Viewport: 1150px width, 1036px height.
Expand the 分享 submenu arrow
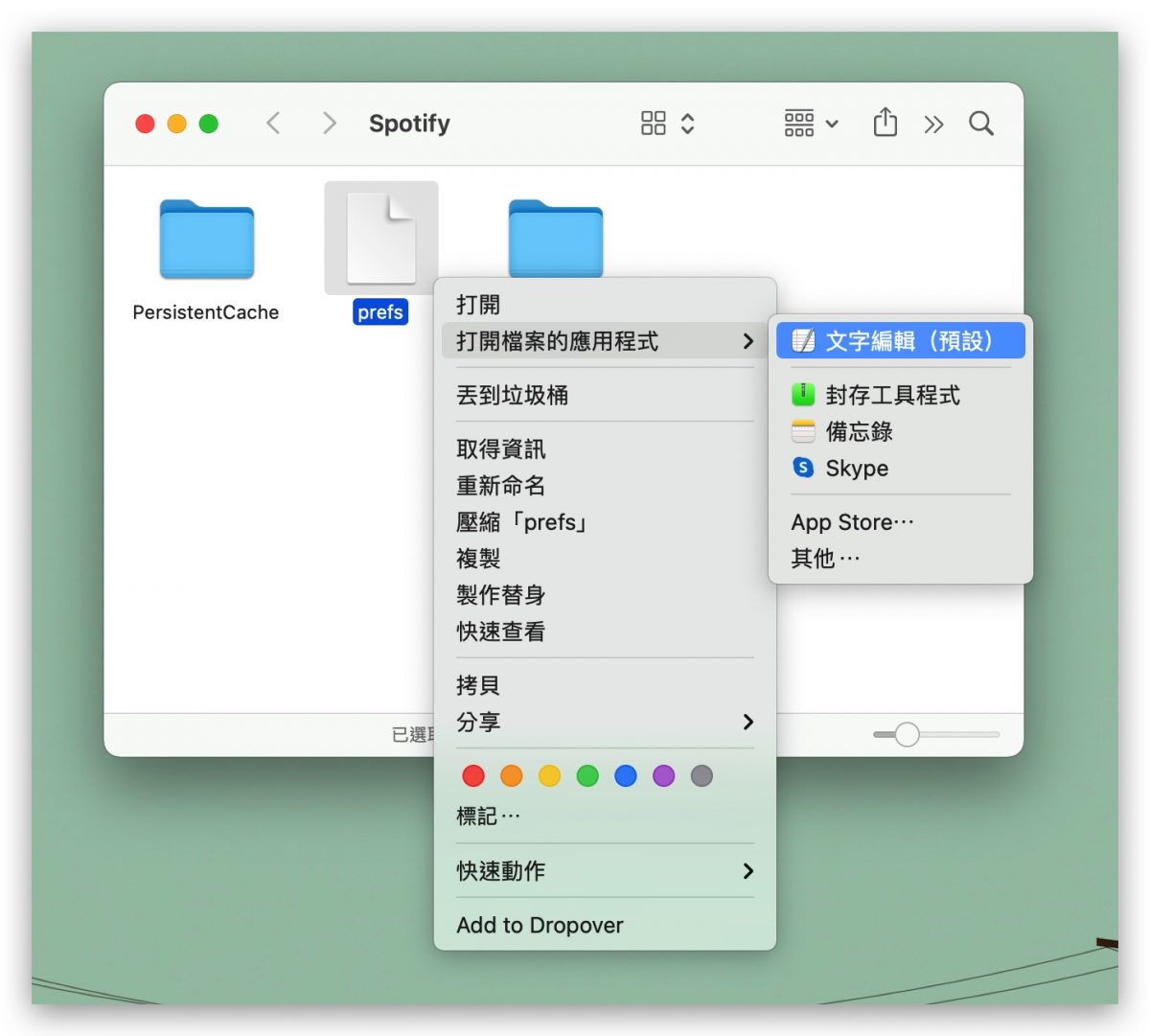tap(748, 722)
